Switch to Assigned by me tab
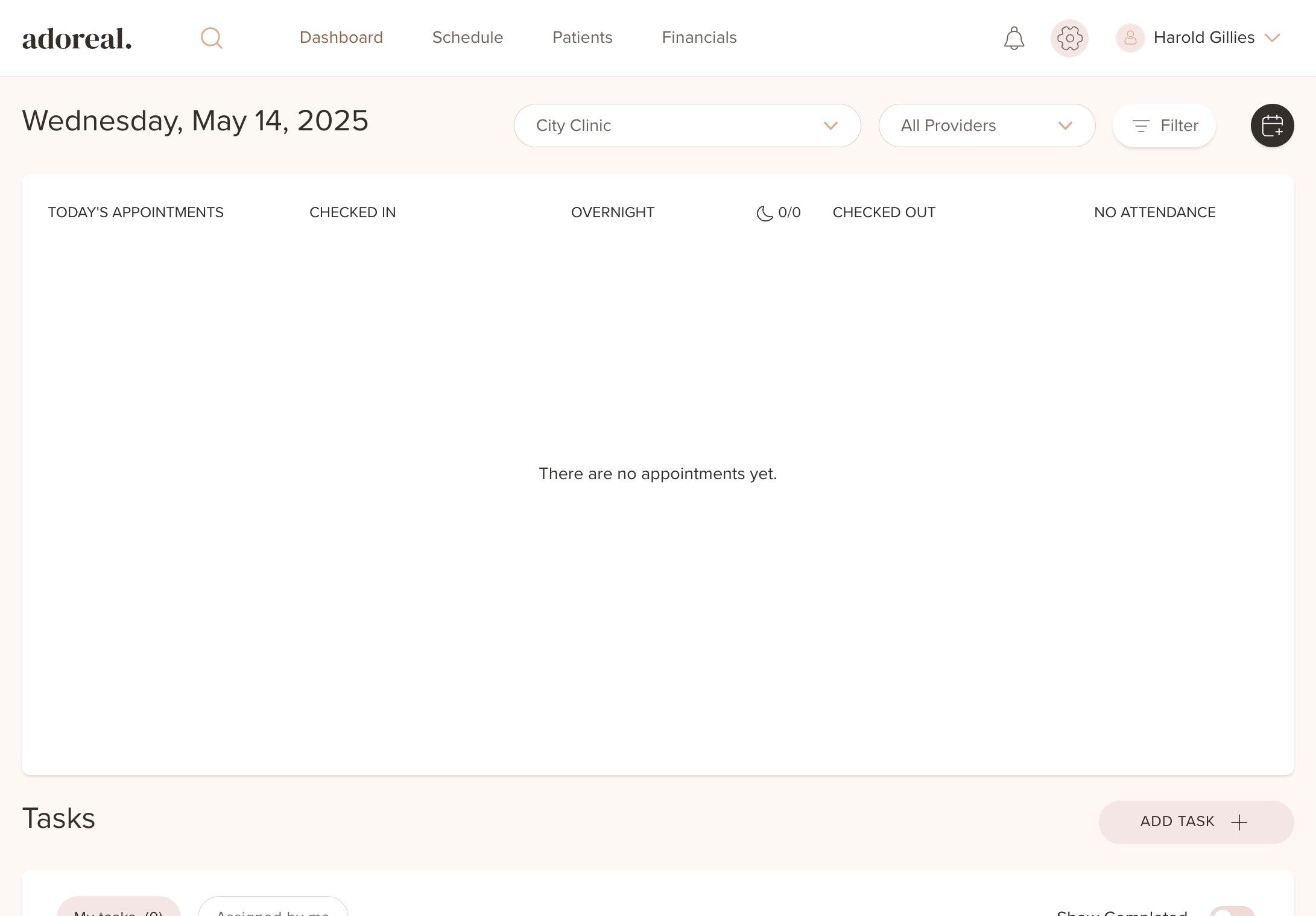1316x916 pixels. point(273,910)
